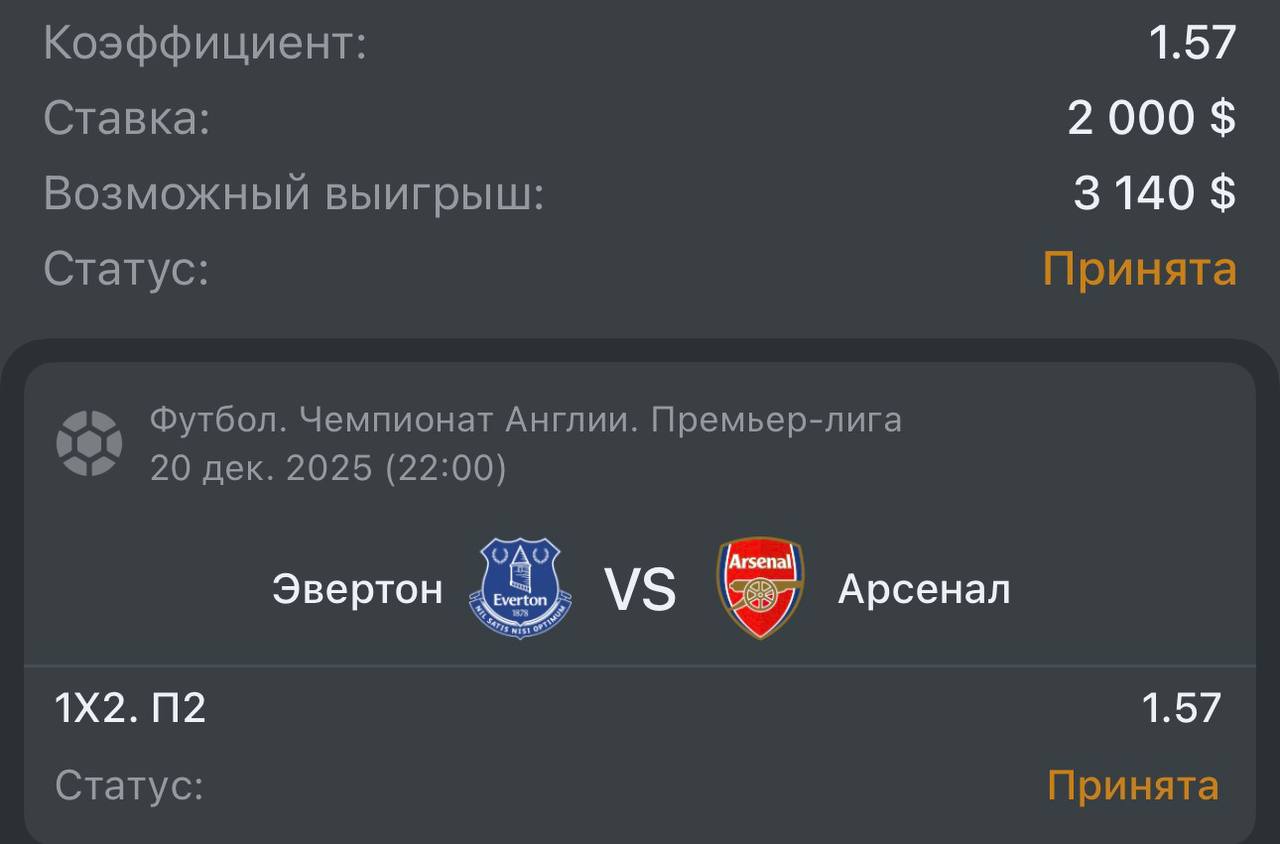1280x844 pixels.
Task: Tap the Arsenal club crest
Action: 760,588
